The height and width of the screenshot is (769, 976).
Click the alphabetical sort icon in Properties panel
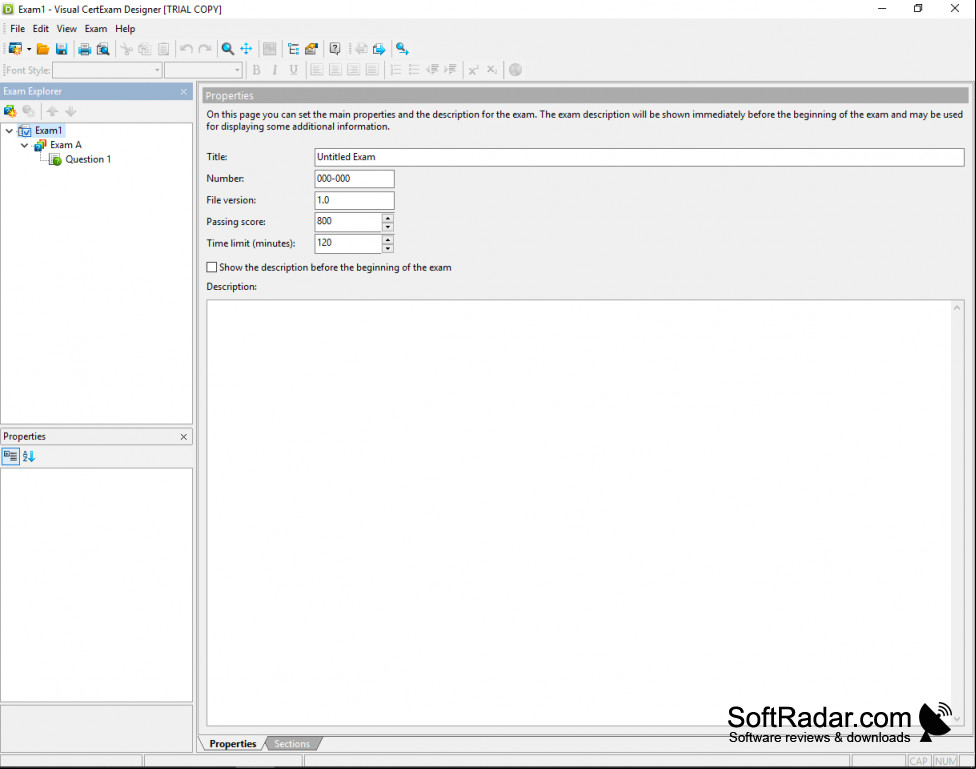coord(29,456)
